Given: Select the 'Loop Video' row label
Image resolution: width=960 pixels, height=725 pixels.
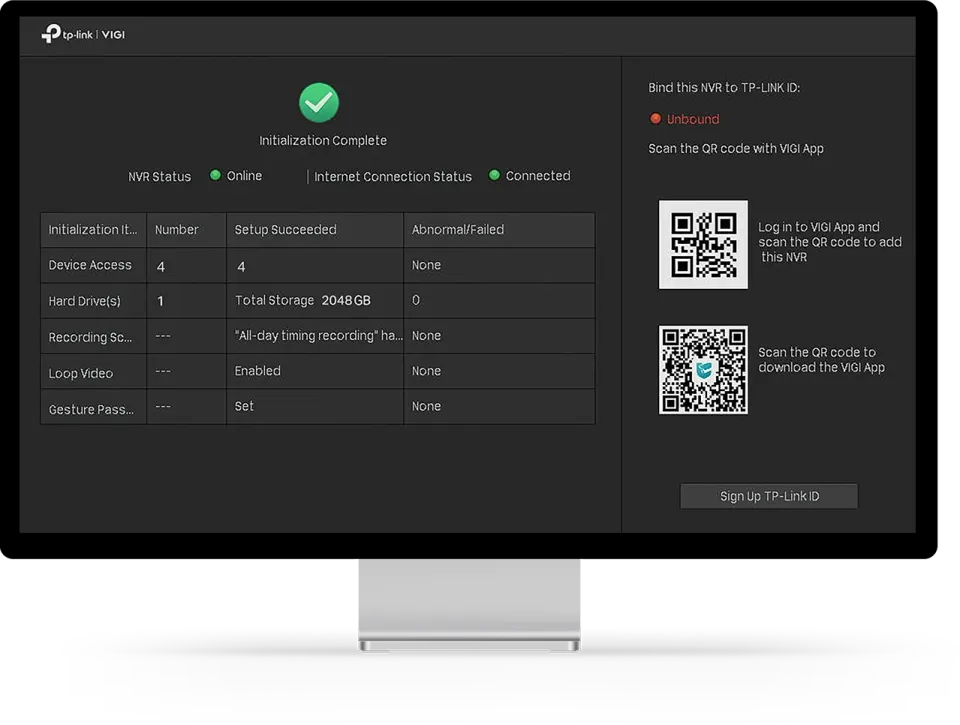Looking at the screenshot, I should pyautogui.click(x=81, y=373).
